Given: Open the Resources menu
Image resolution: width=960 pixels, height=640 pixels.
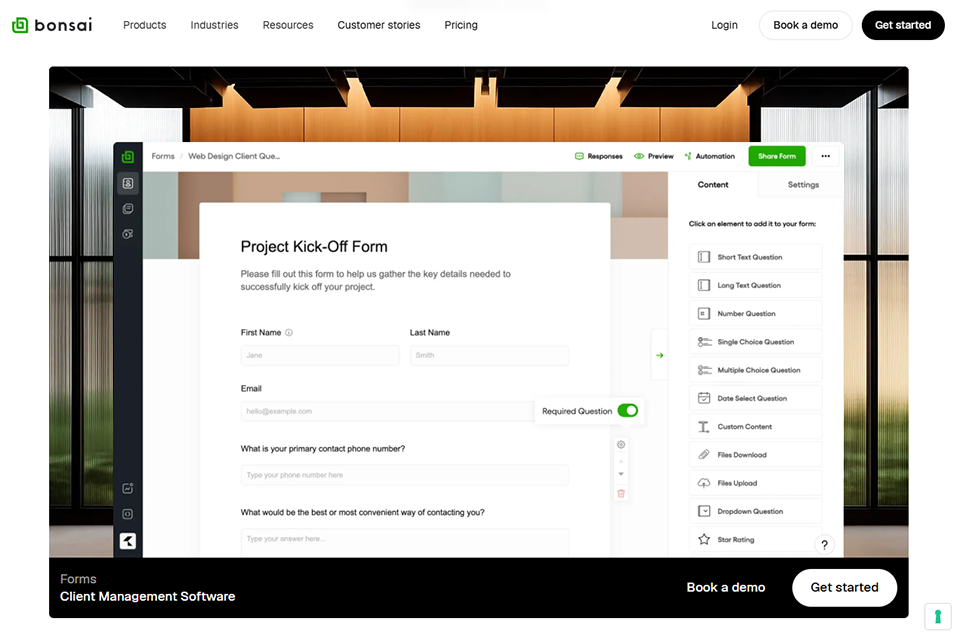Looking at the screenshot, I should 288,25.
